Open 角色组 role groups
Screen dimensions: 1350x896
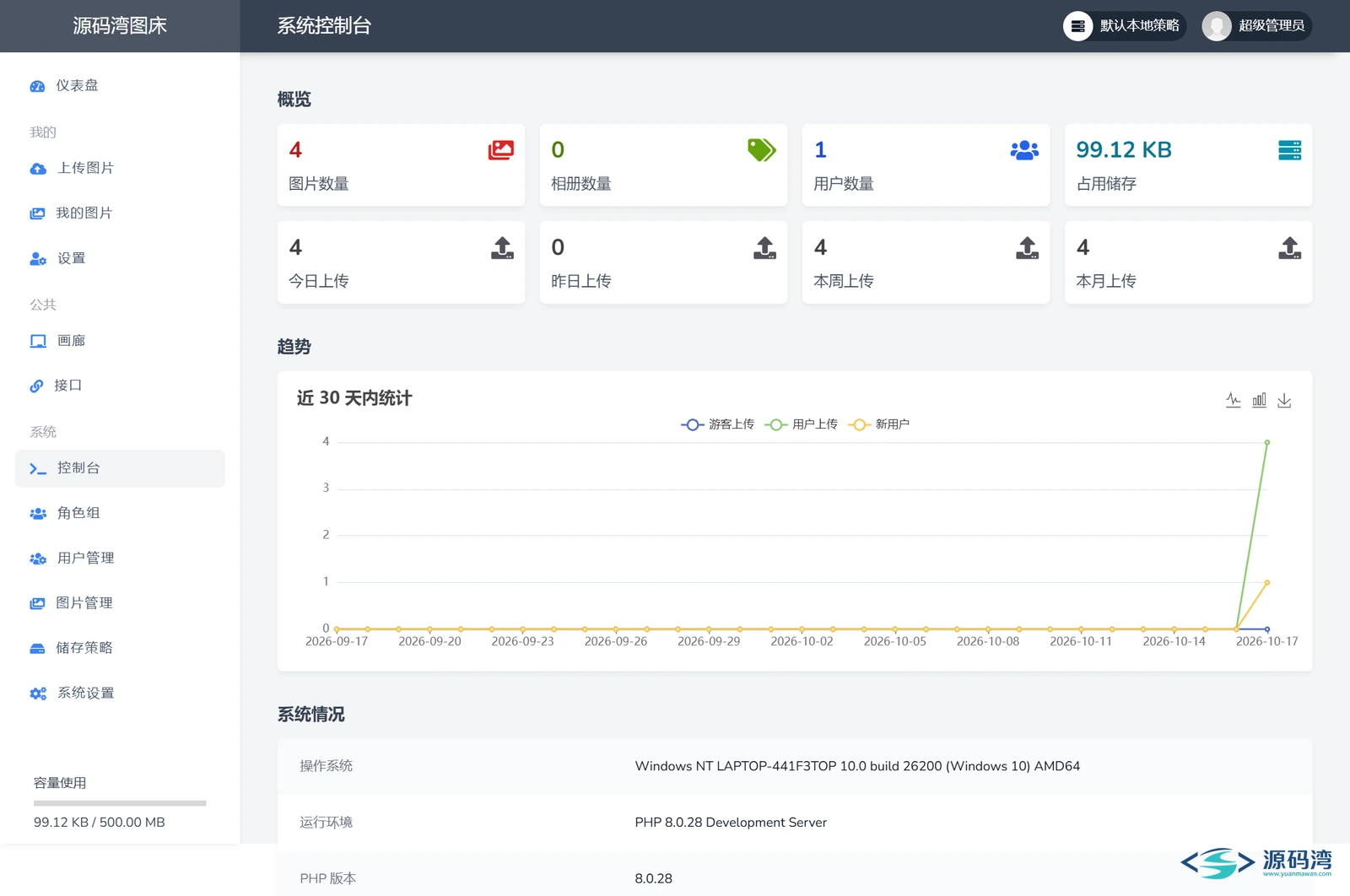click(120, 513)
